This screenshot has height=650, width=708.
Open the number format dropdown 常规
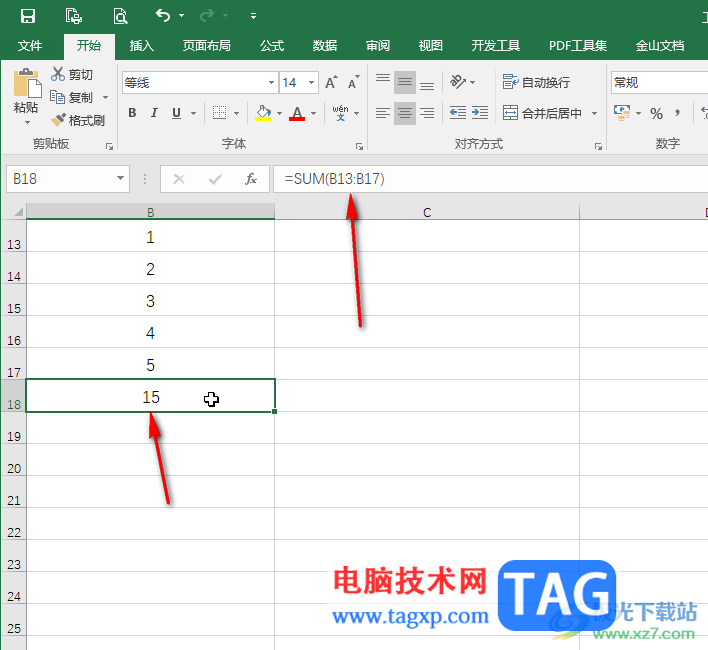[660, 83]
